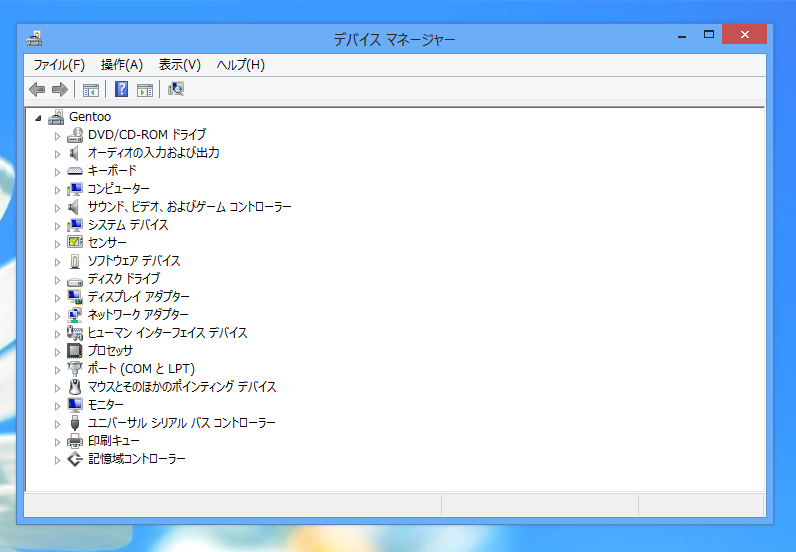The height and width of the screenshot is (552, 796).
Task: Select サウンド、ビデオ、およびゲーム コントローラー text
Action: (x=189, y=207)
